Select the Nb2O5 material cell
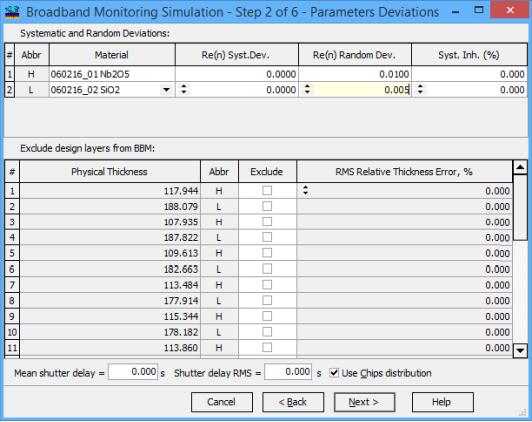The height and width of the screenshot is (422, 532). tap(112, 74)
